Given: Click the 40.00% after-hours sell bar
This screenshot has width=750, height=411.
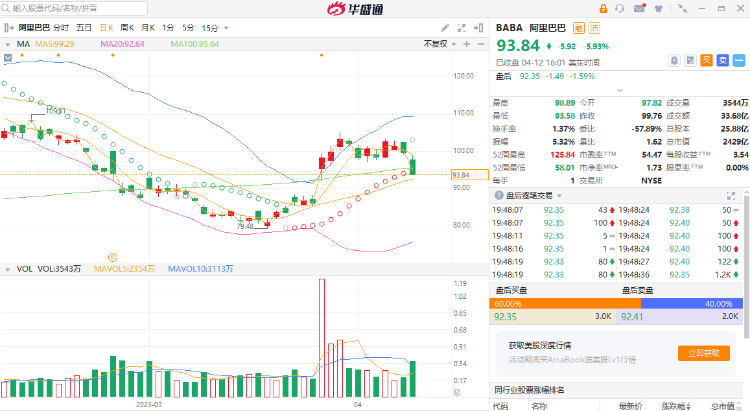Looking at the screenshot, I should pyautogui.click(x=692, y=304).
